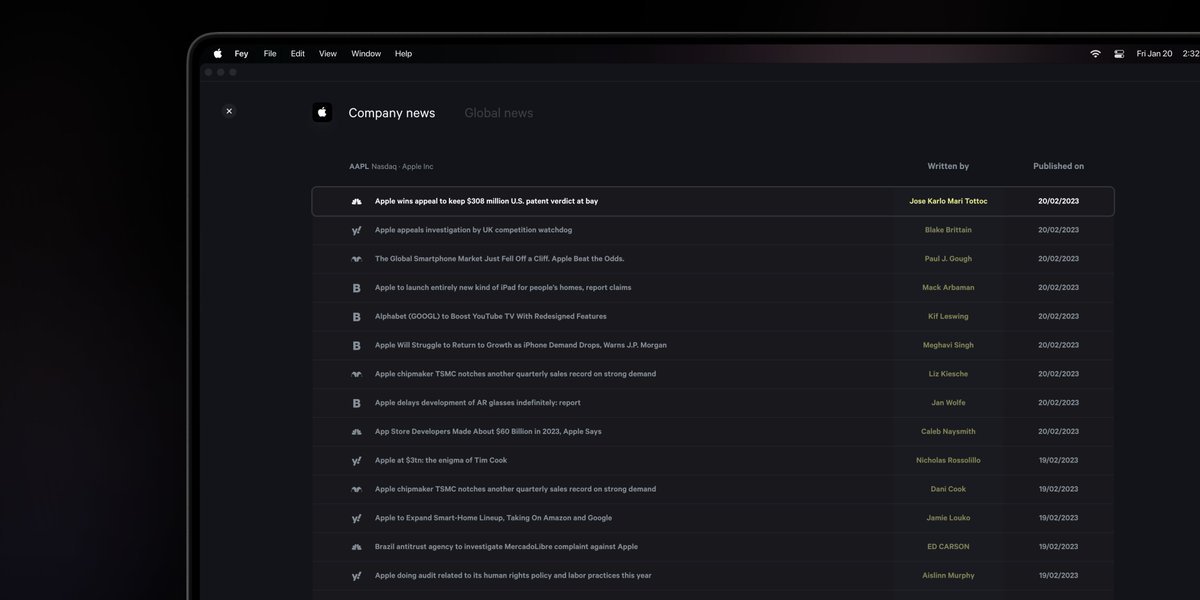This screenshot has height=600, width=1200.
Task: Open the File menu
Action: pyautogui.click(x=270, y=54)
